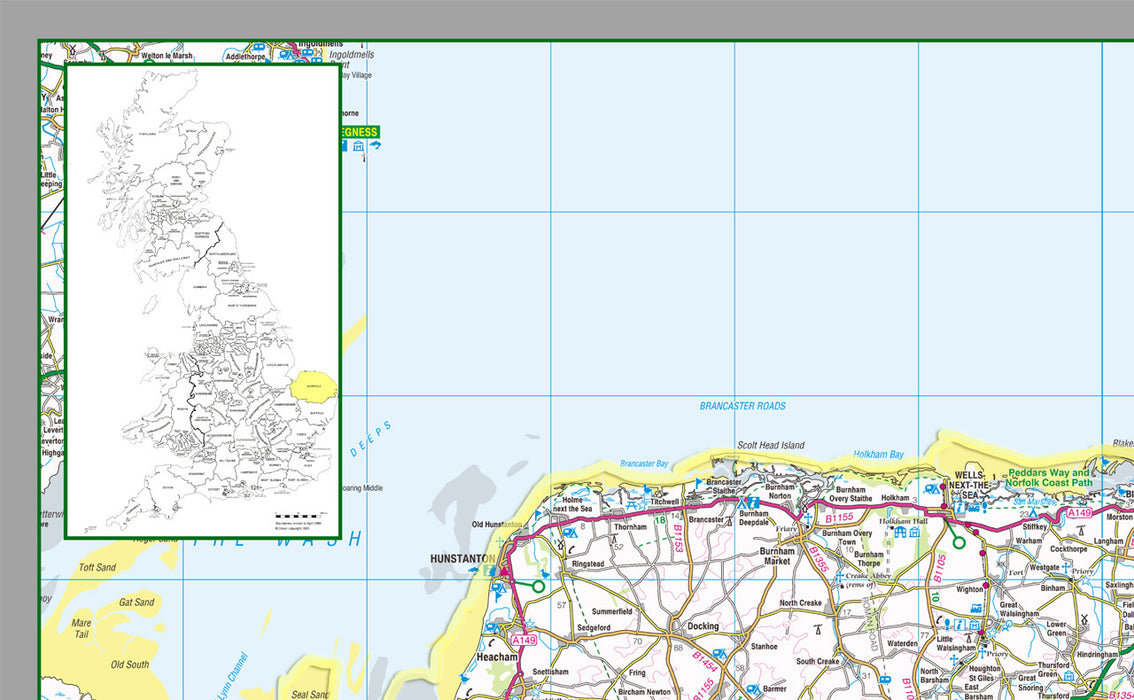The width and height of the screenshot is (1134, 700).
Task: Click the church cross symbol at Westgate Priory
Action: point(1065,567)
